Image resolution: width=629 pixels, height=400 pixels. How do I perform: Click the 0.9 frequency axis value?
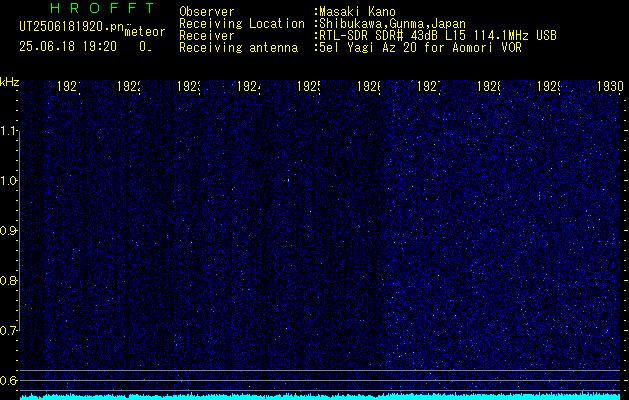[x=8, y=231]
